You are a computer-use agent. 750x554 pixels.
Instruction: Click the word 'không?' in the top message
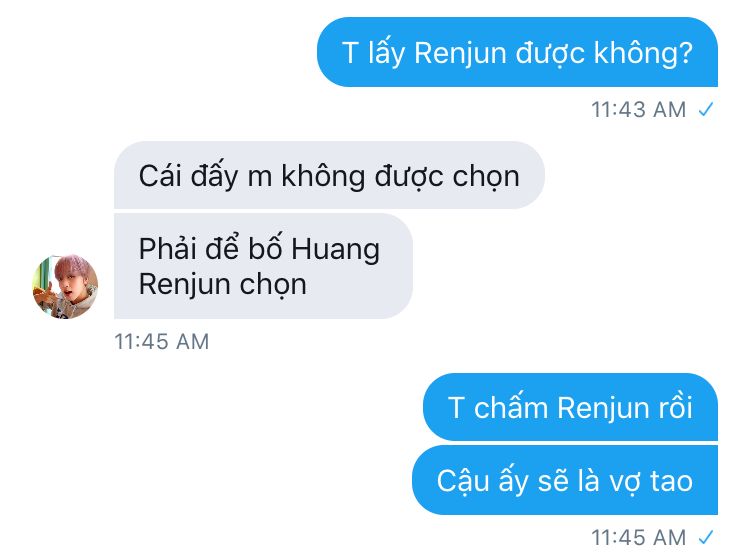[x=643, y=53]
